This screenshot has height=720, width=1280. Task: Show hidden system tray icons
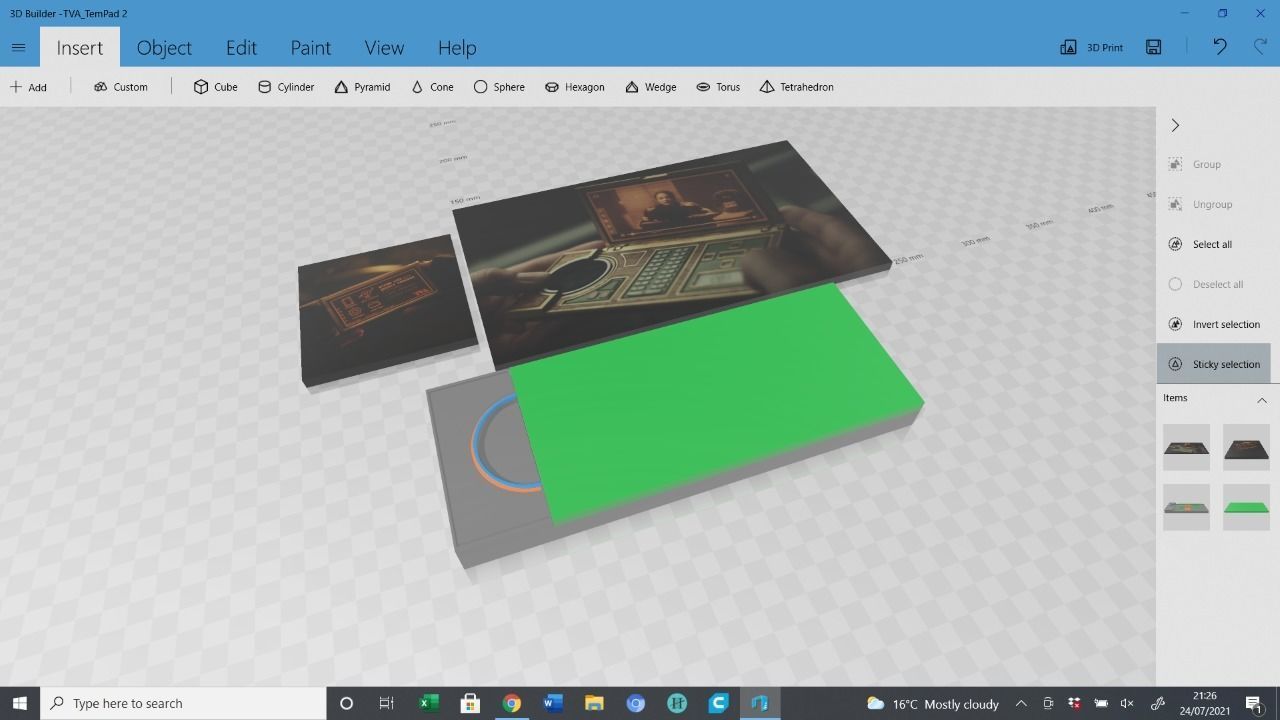[x=1021, y=703]
